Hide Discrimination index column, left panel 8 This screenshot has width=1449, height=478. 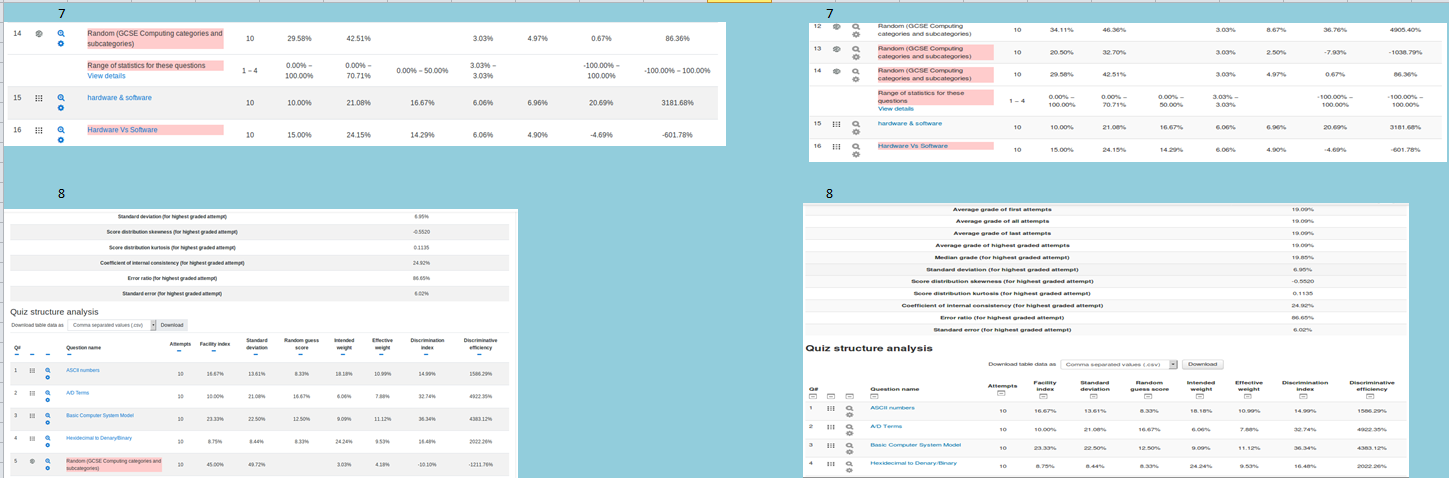coord(426,354)
